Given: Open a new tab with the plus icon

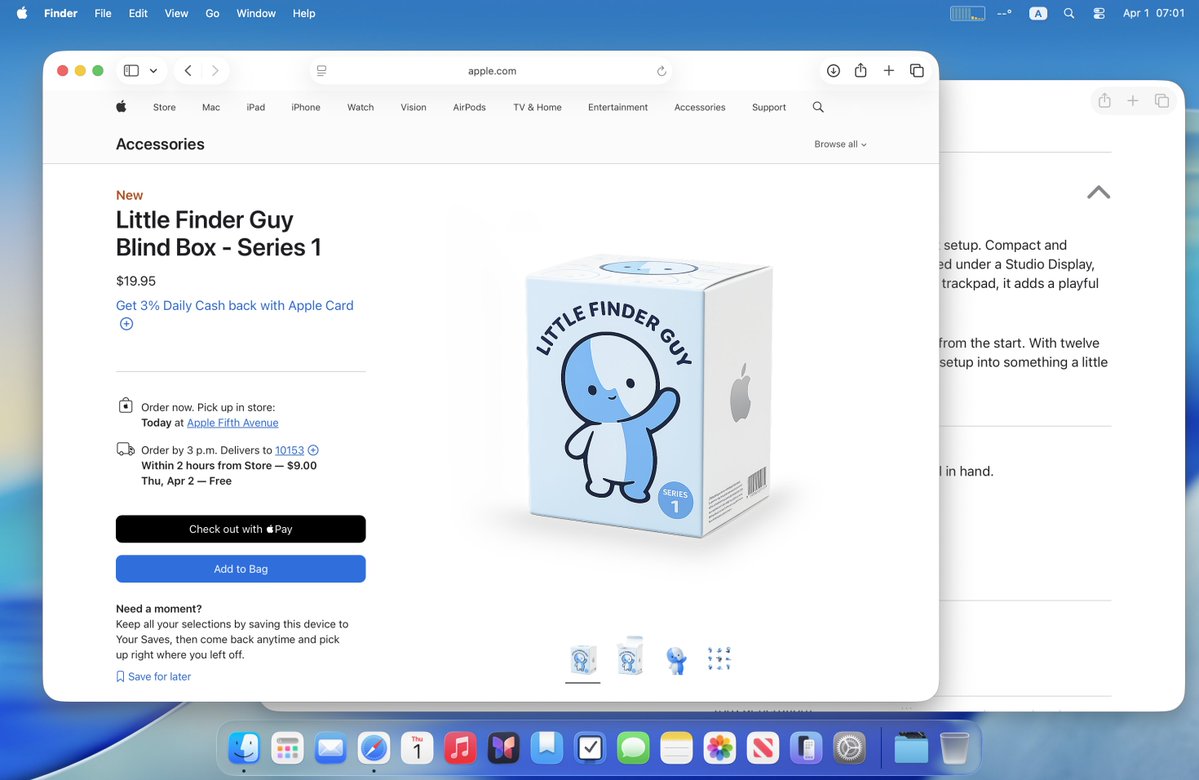Looking at the screenshot, I should tap(888, 70).
